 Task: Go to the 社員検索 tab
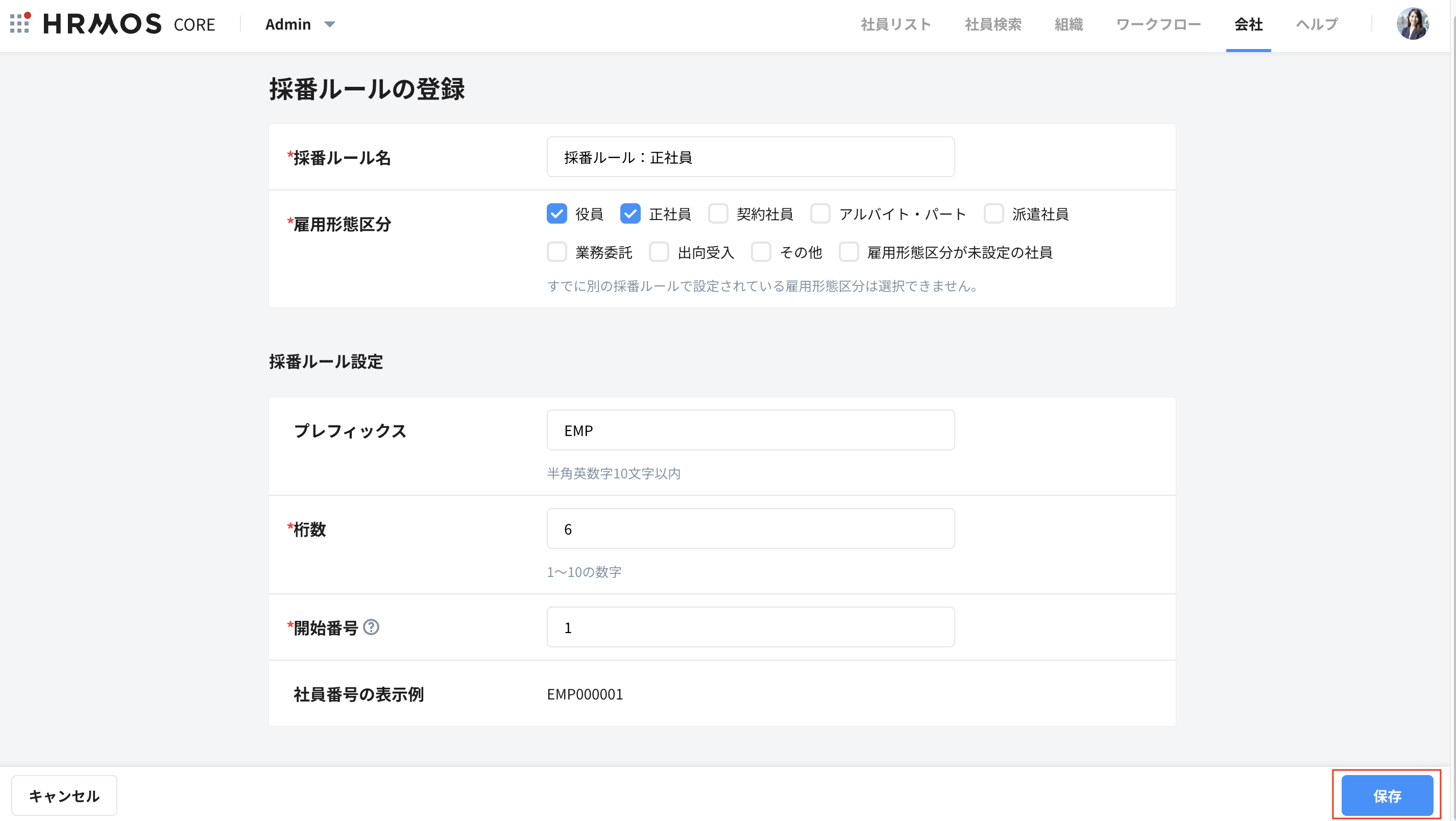tap(993, 25)
